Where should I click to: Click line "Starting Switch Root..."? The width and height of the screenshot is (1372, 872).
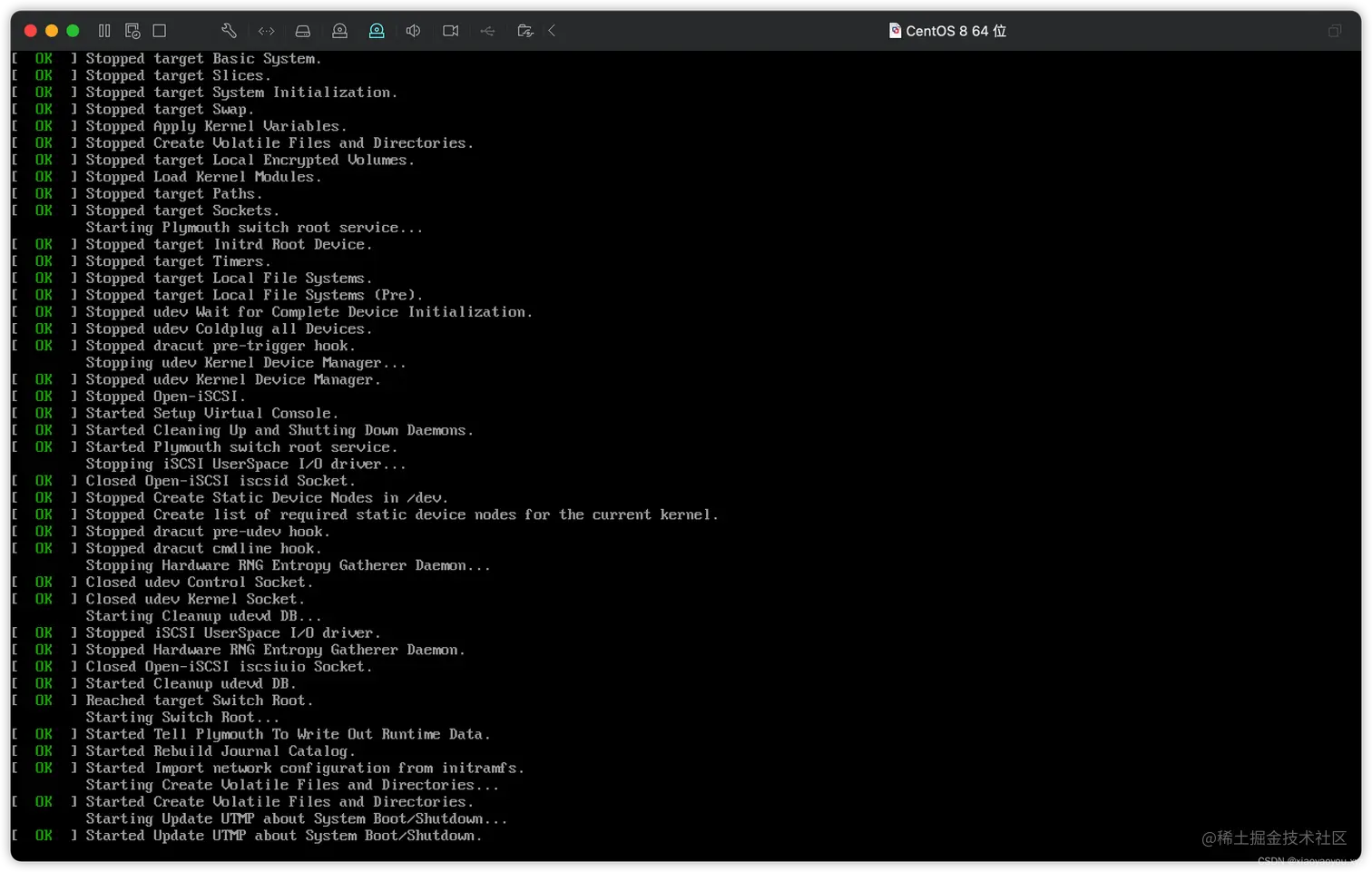182,717
